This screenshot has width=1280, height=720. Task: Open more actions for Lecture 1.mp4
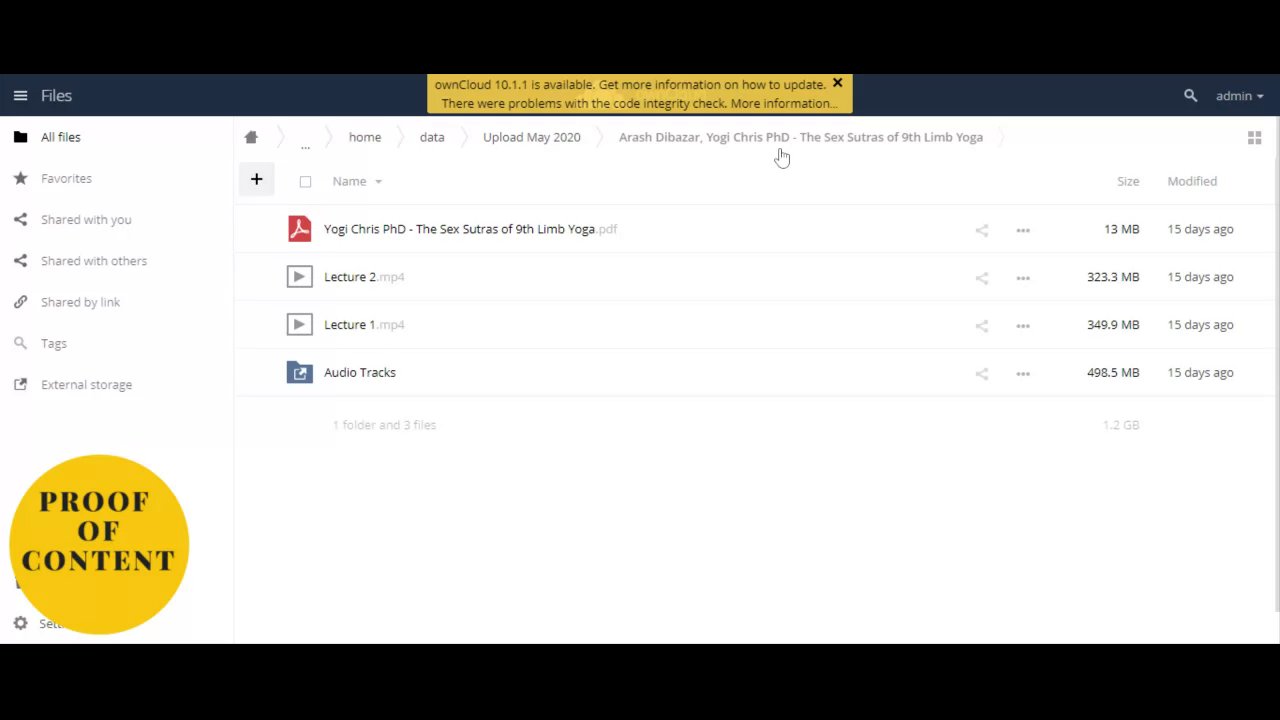(x=1023, y=326)
